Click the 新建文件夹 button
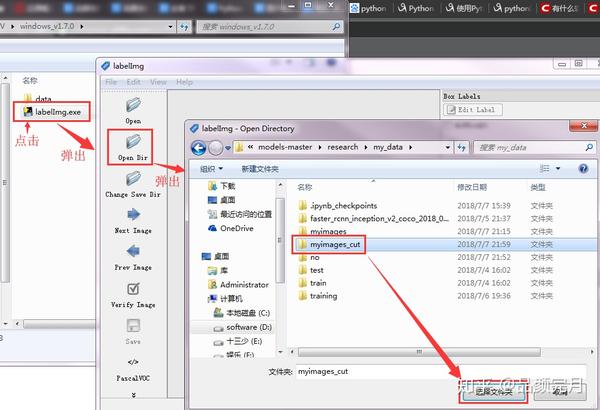 point(260,169)
